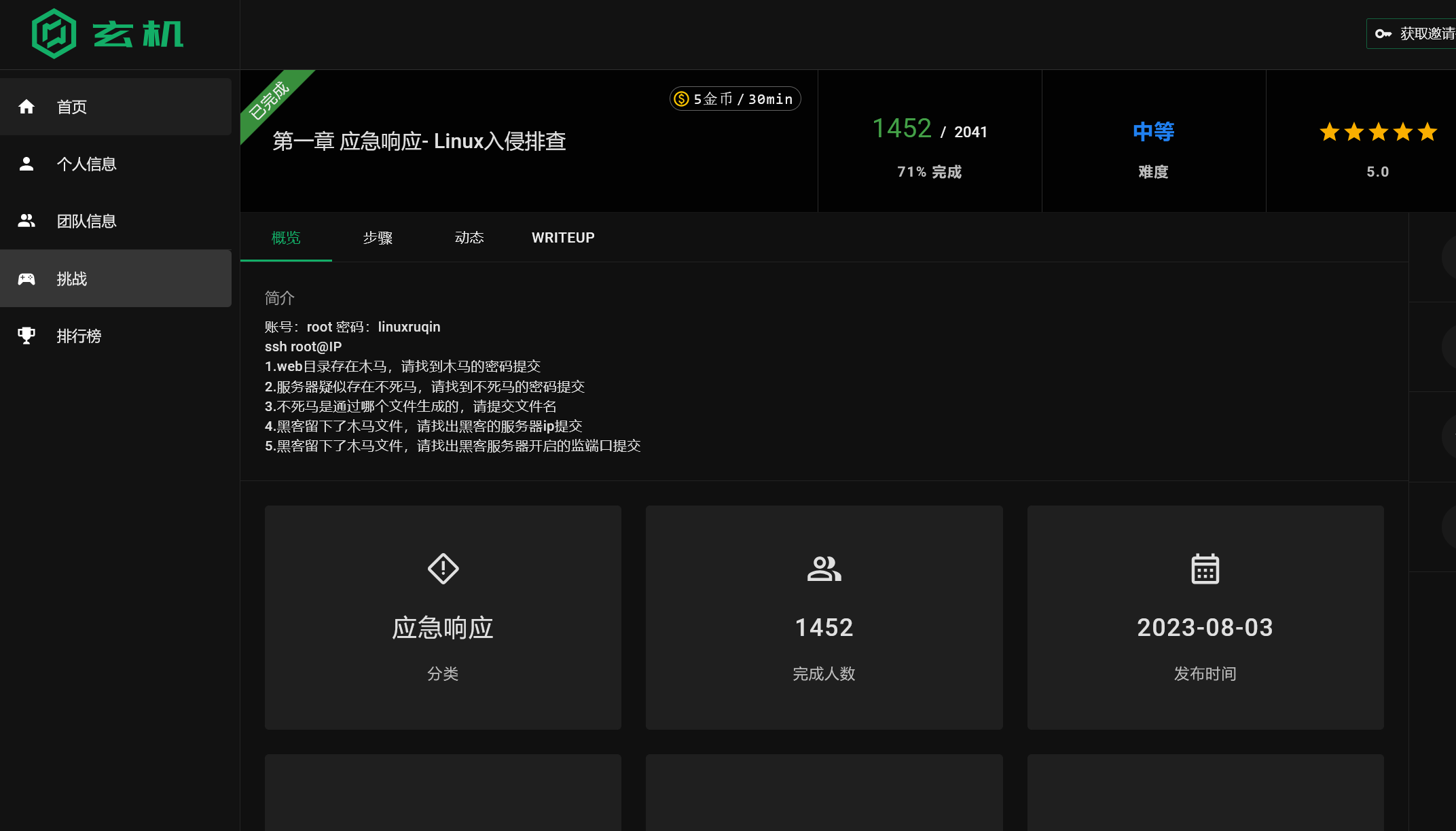Switch to the 步骤 tab
1456x831 pixels.
coord(378,238)
